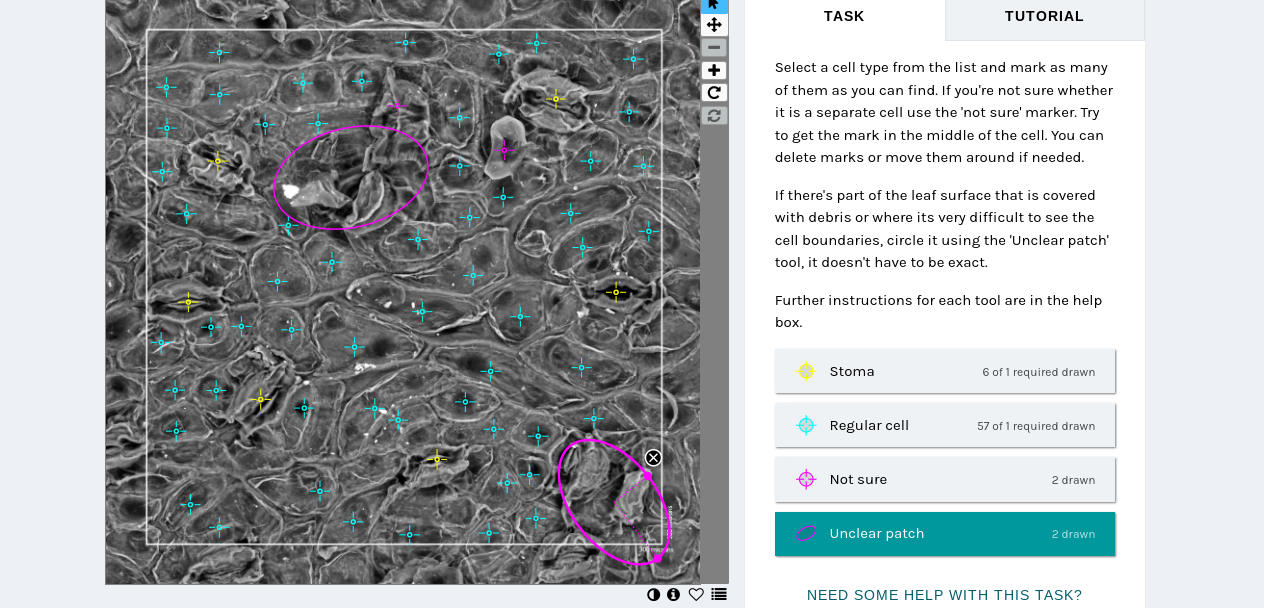The height and width of the screenshot is (608, 1264).
Task: Click the yellow stoma marker on the black stoma
Action: 616,293
